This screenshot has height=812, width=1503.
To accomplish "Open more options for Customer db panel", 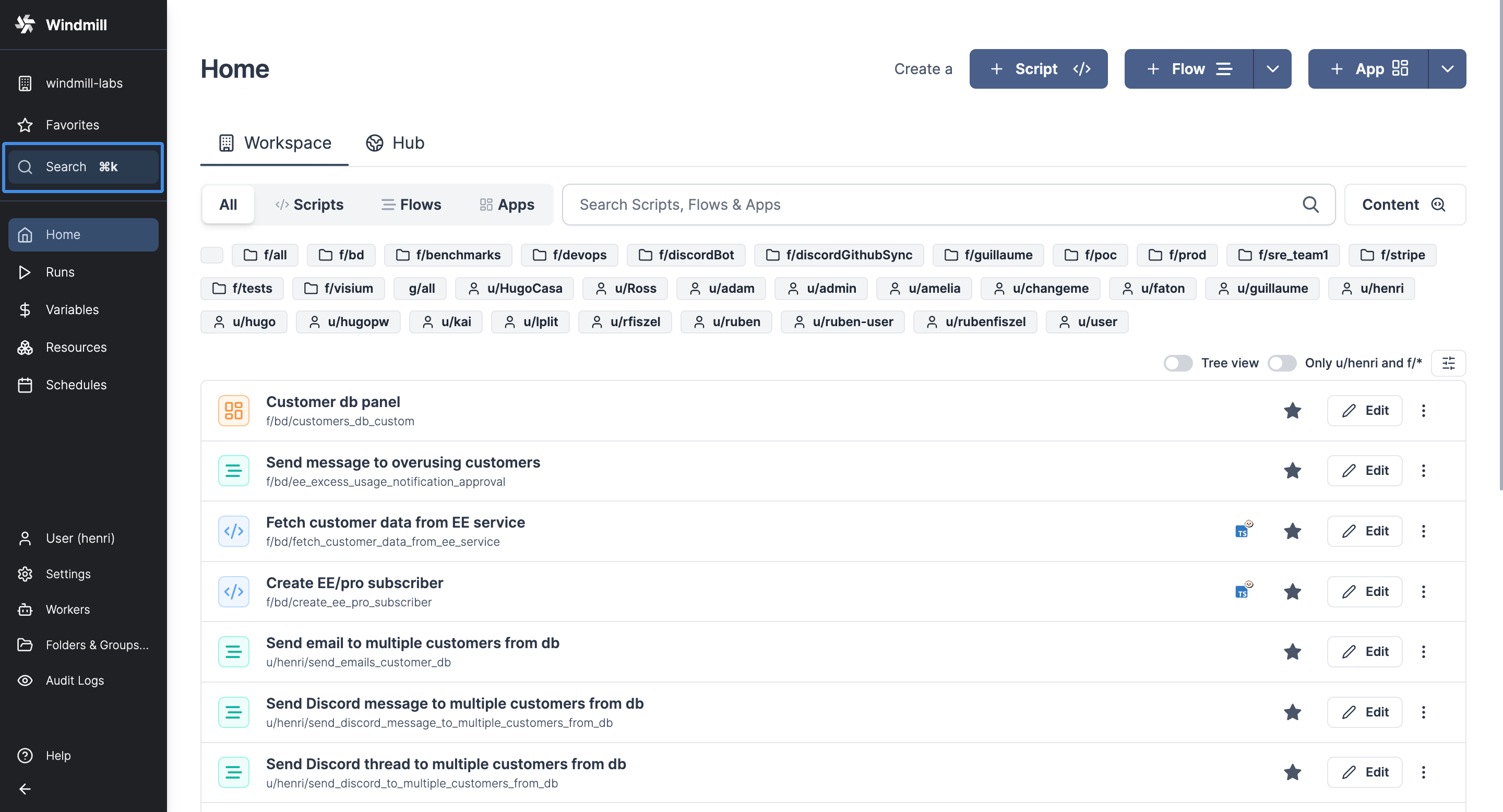I will (1423, 410).
